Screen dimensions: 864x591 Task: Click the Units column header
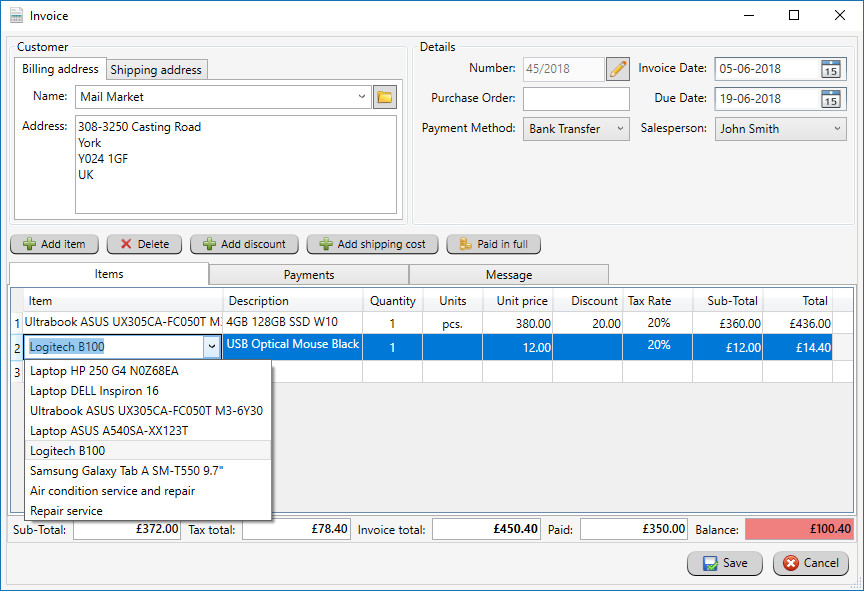click(x=452, y=301)
